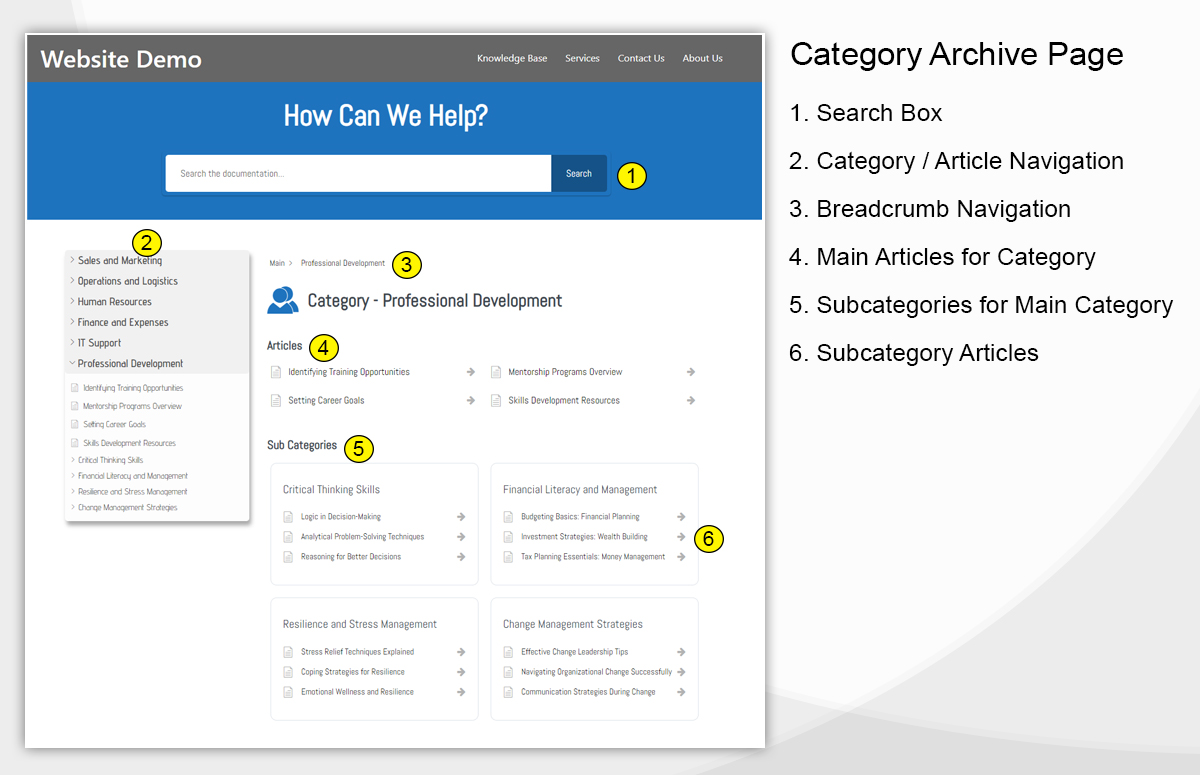Click document icon for main Skills Development Resources
This screenshot has width=1200, height=775.
[496, 400]
